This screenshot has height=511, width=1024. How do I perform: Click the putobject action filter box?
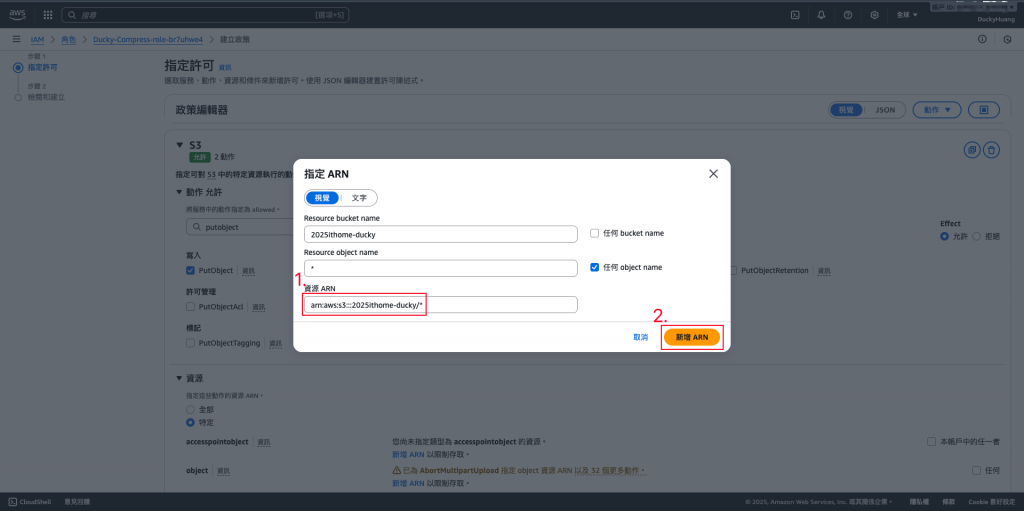pos(240,227)
